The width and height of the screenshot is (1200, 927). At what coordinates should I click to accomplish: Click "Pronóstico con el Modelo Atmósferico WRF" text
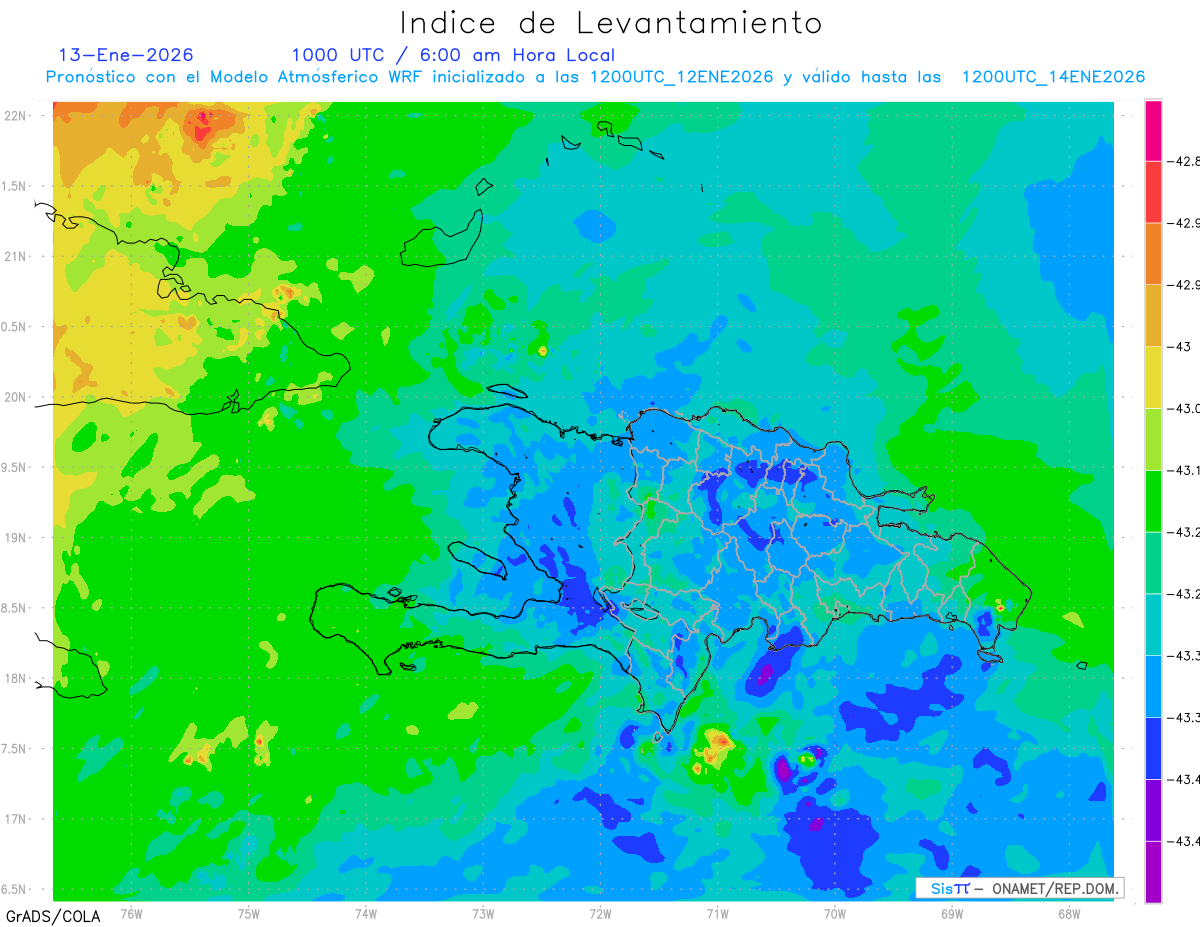tap(235, 77)
